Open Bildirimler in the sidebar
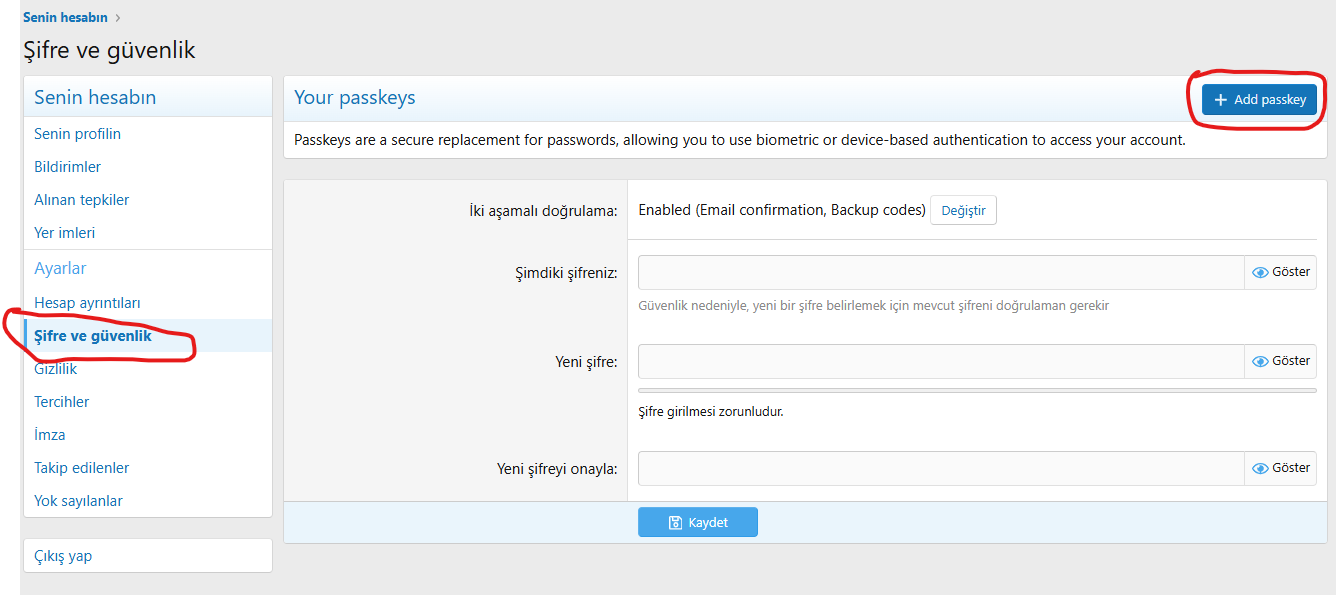This screenshot has height=595, width=1336. click(68, 167)
